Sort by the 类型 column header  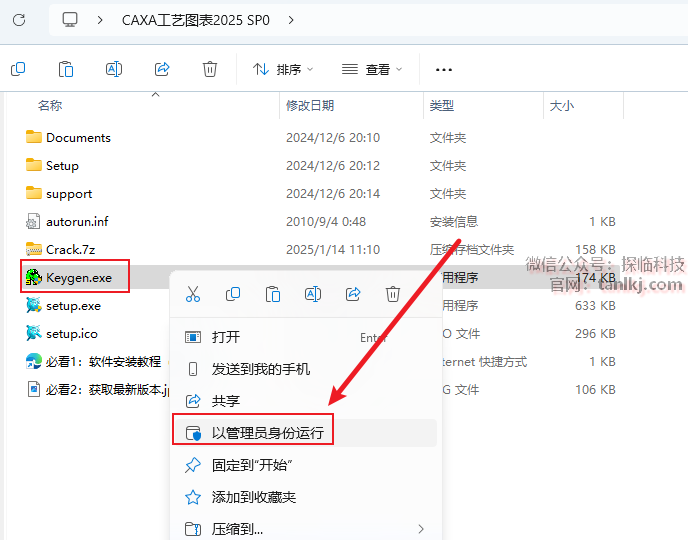pyautogui.click(x=442, y=105)
